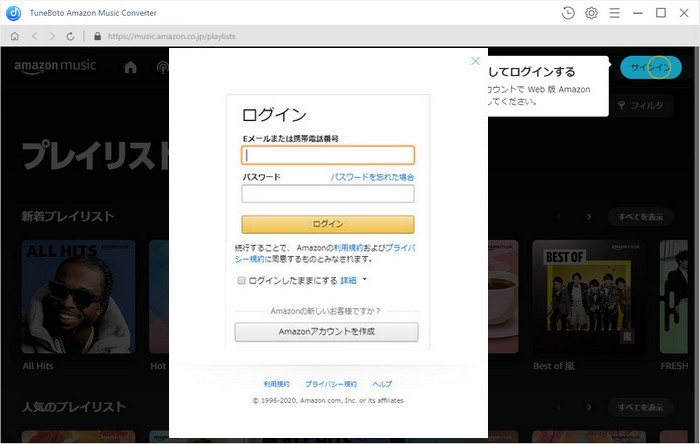Open the forgot password link
This screenshot has width=700, height=444.
[372, 177]
